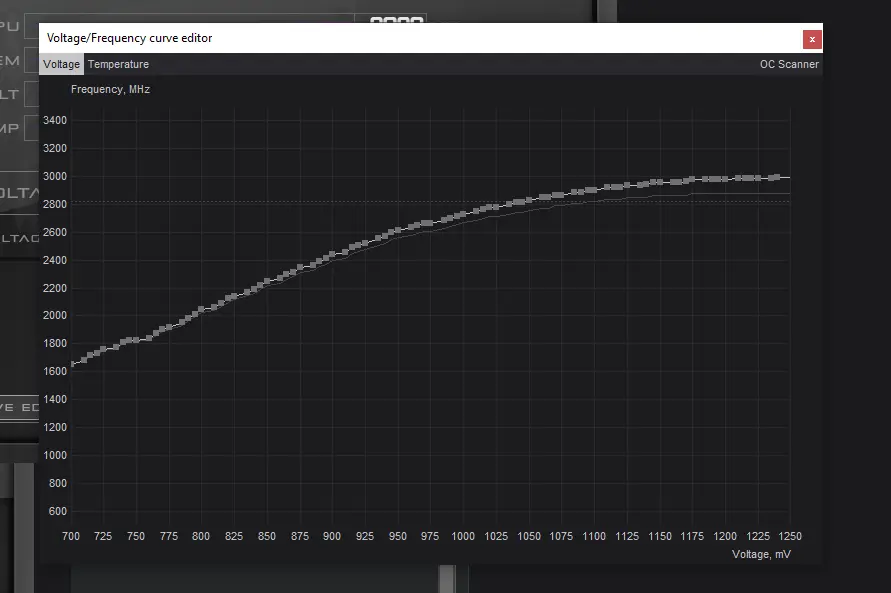Select the curve point at 1175 mV
Image resolution: width=891 pixels, height=593 pixels.
(x=692, y=179)
